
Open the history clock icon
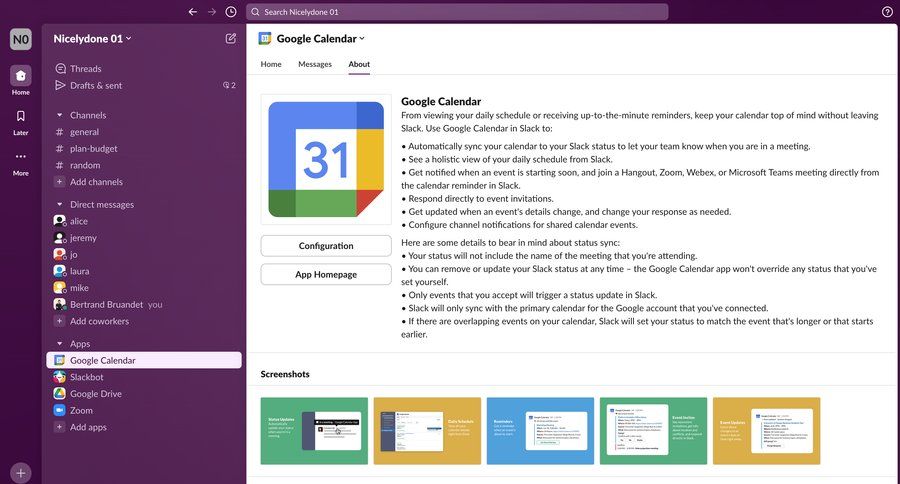pos(231,11)
